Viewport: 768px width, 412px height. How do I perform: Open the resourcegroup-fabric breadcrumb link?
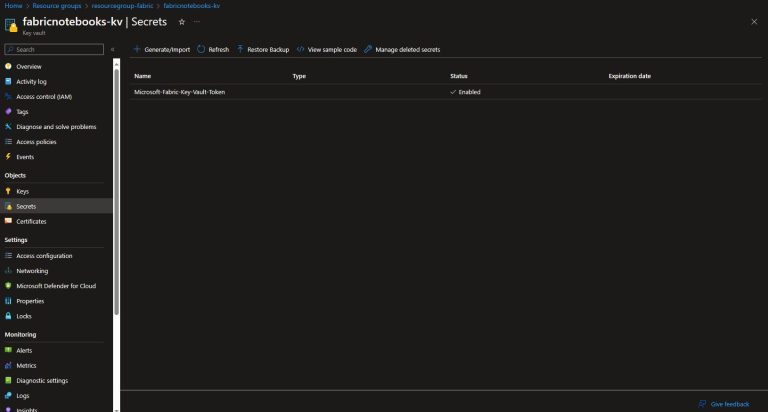[x=122, y=6]
